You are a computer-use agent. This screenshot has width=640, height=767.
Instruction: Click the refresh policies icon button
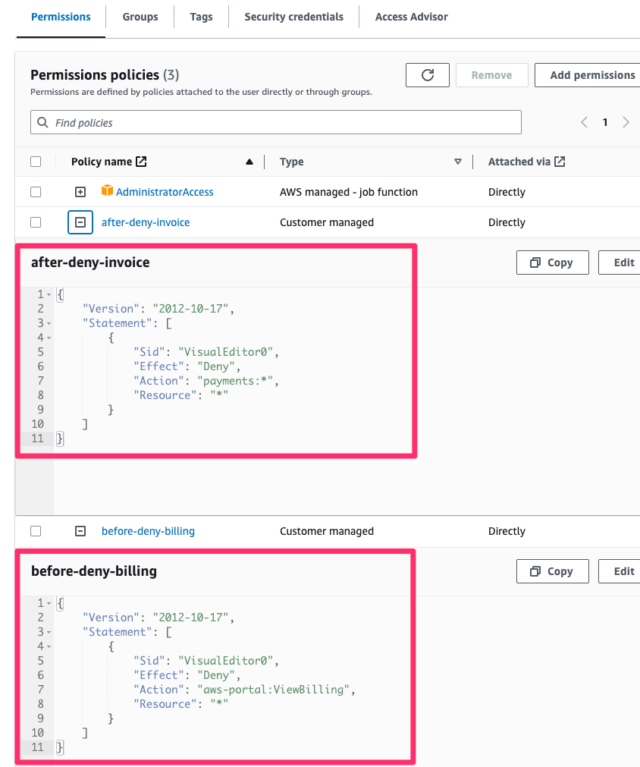(427, 75)
